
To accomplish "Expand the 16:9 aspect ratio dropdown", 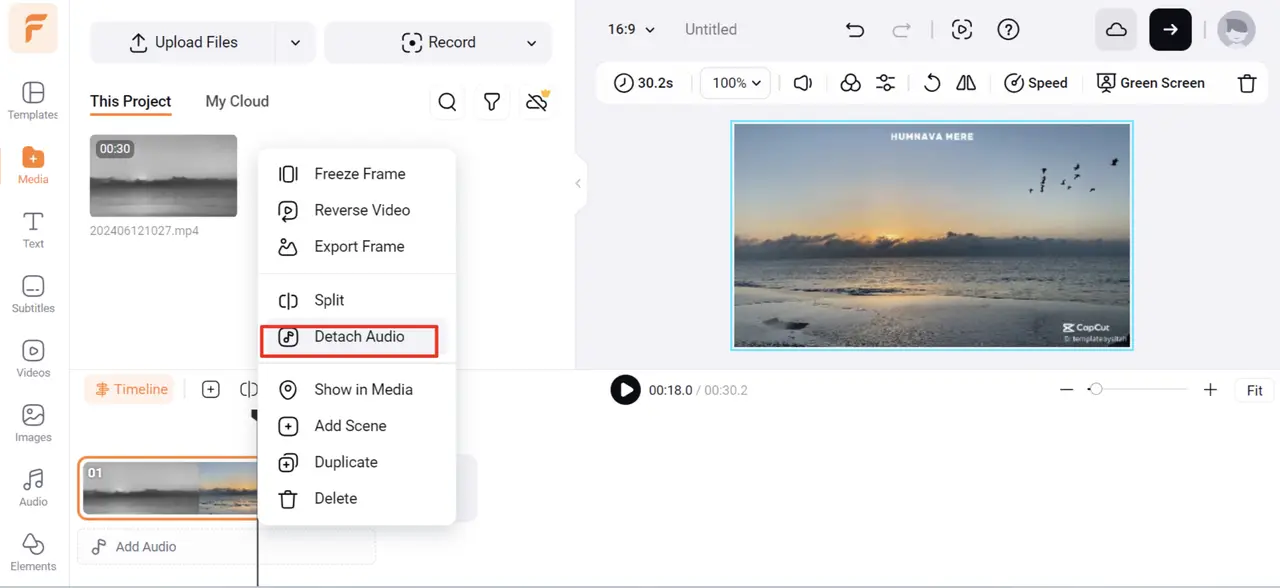I will point(632,30).
